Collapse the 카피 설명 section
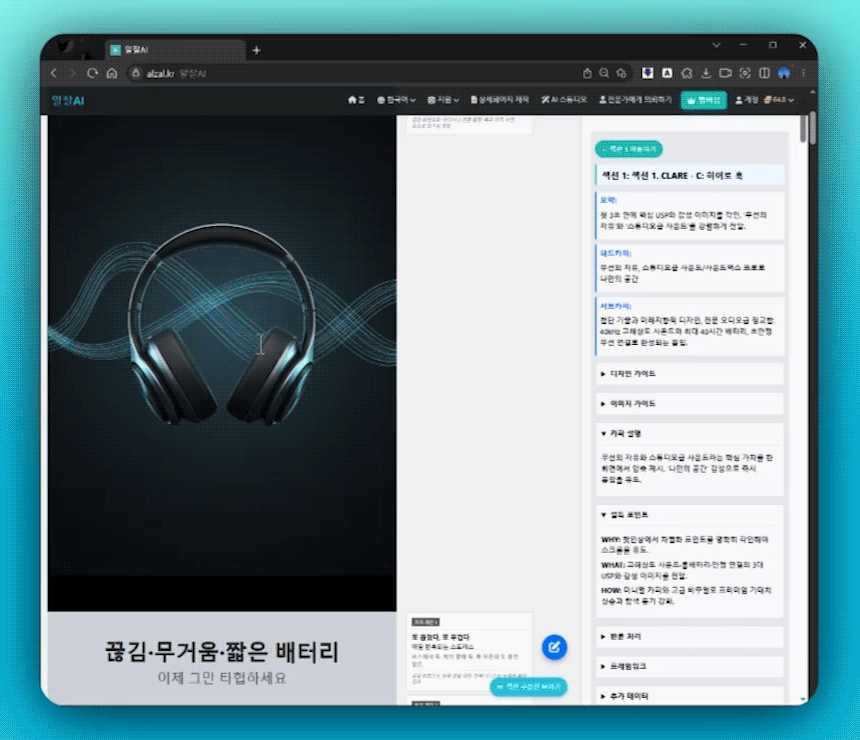The height and width of the screenshot is (740, 860). (x=688, y=434)
